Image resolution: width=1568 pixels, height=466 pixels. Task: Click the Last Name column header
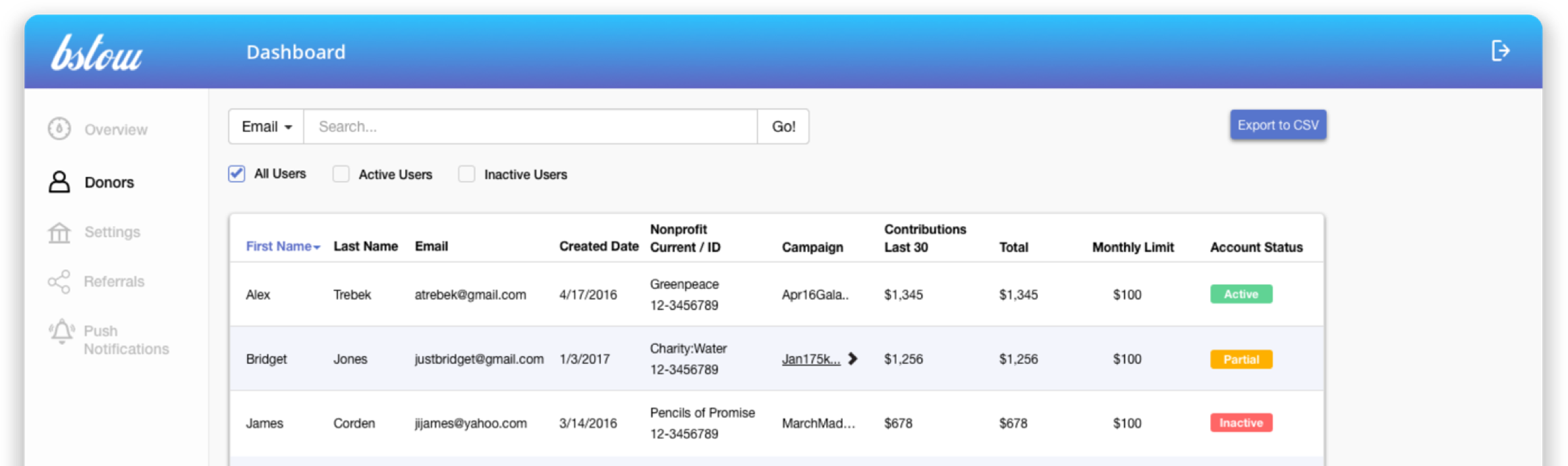point(366,246)
